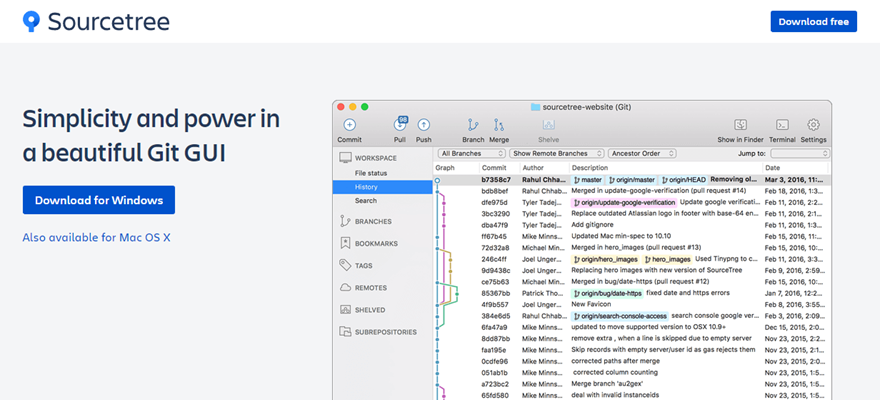Click the Download for Windows button

coord(98,200)
